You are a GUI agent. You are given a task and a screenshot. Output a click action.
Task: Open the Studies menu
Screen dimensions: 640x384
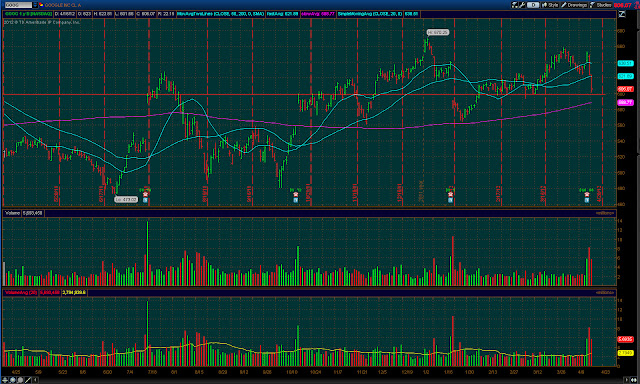pyautogui.click(x=600, y=5)
